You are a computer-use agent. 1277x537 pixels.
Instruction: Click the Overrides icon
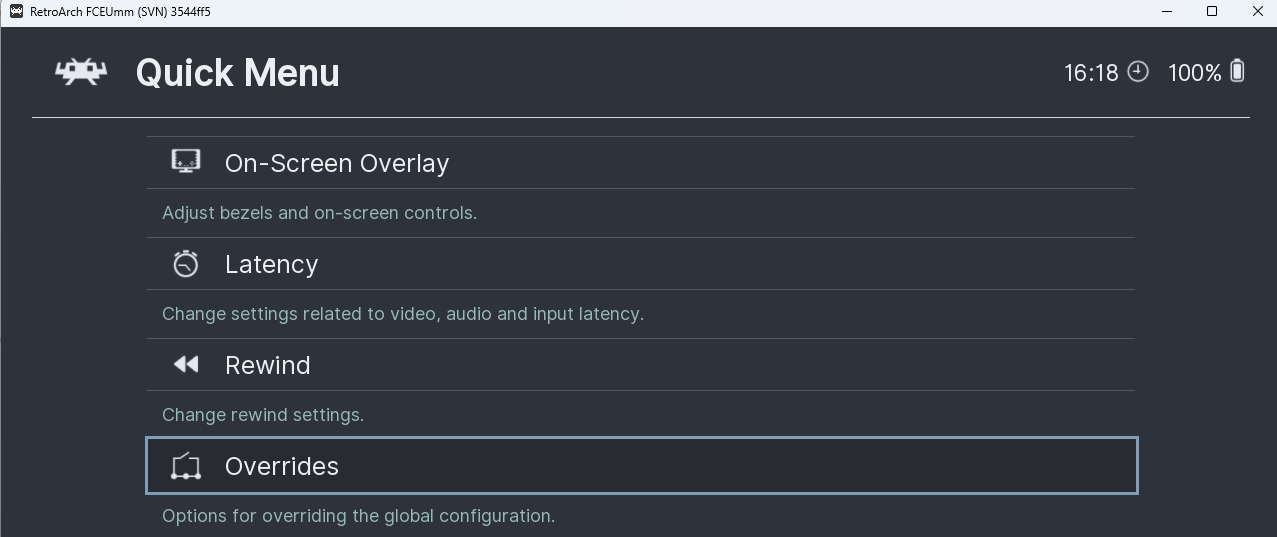point(186,466)
